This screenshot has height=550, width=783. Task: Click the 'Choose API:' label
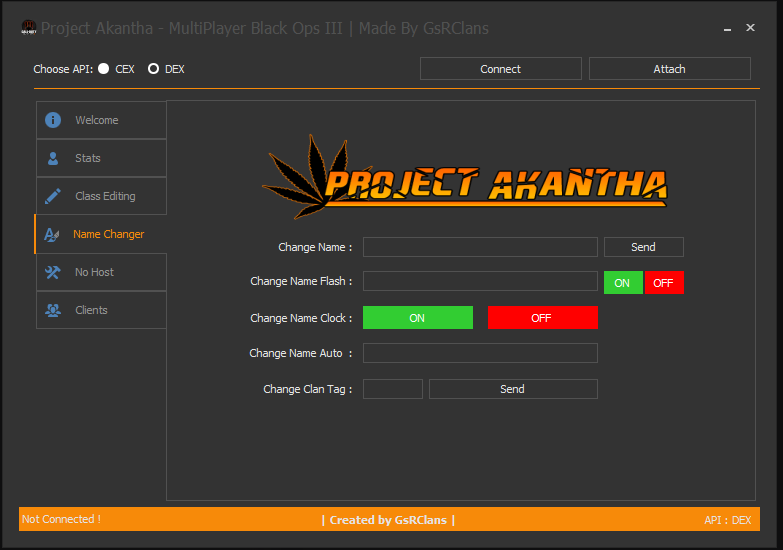[x=63, y=69]
